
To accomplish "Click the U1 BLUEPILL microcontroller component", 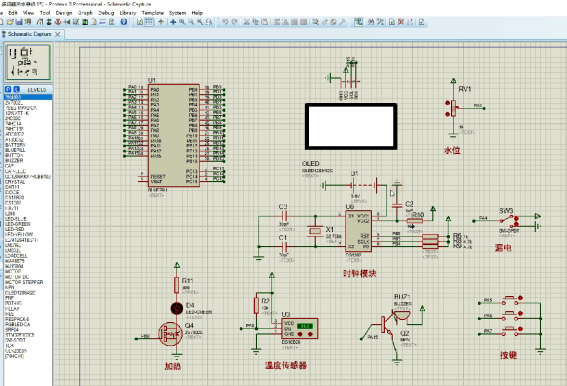I will (173, 136).
